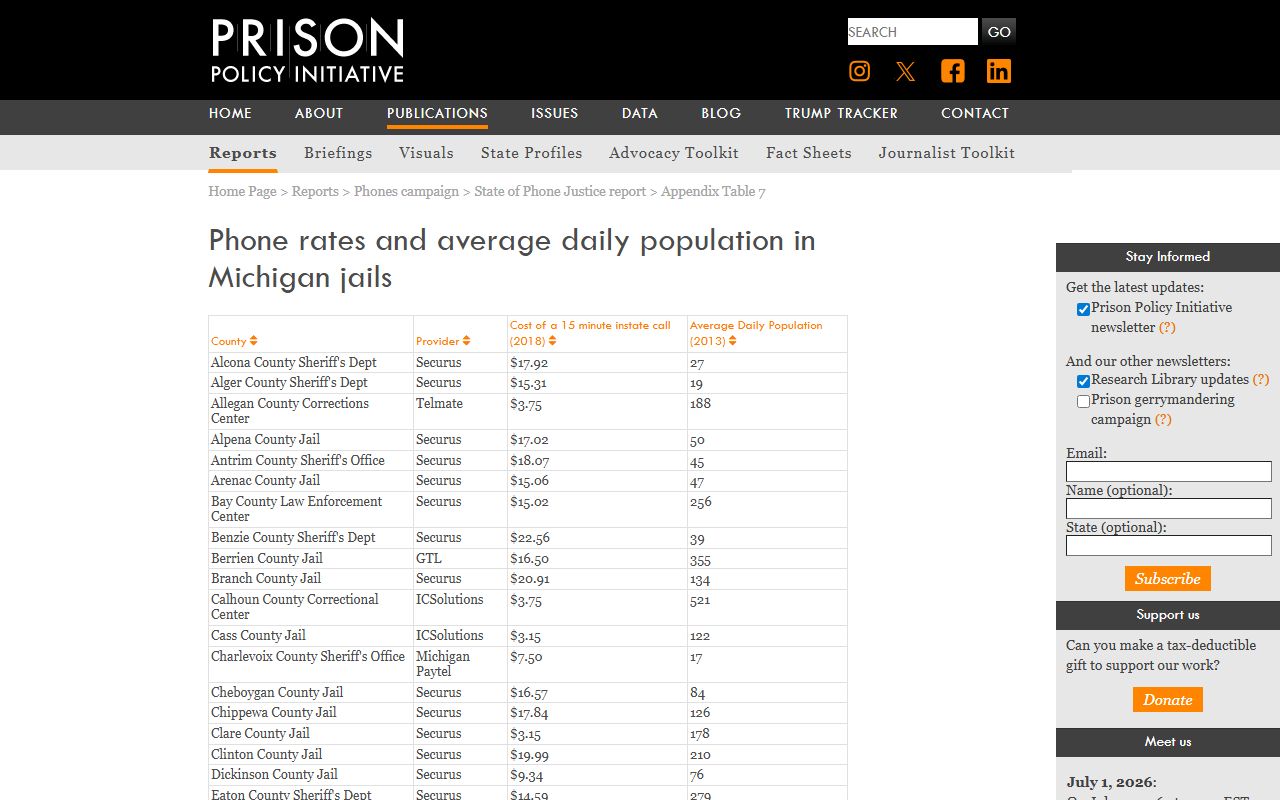1280x800 pixels.
Task: Click Research Library updates help (?) link
Action: (1261, 380)
